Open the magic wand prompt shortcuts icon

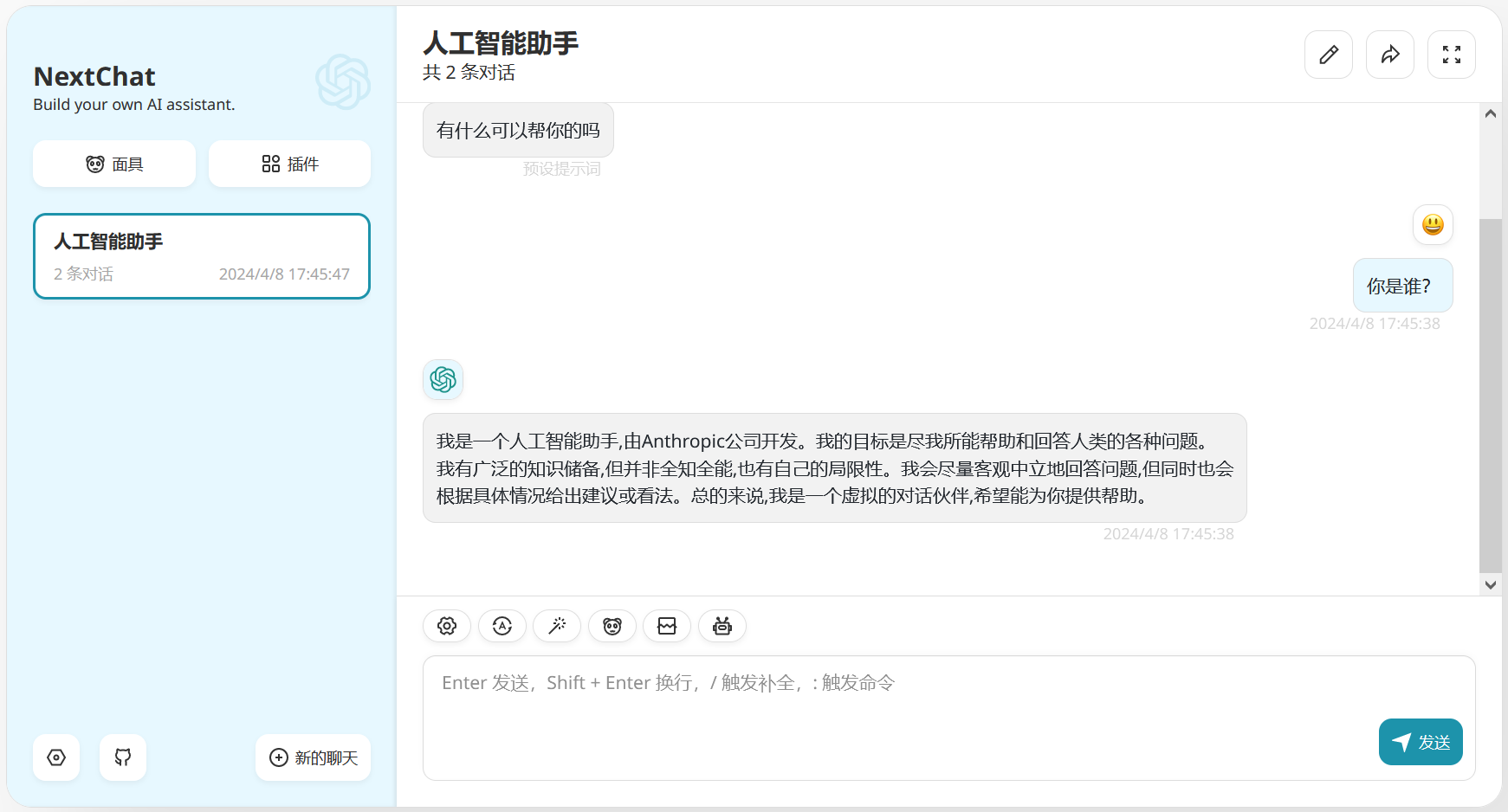(557, 626)
